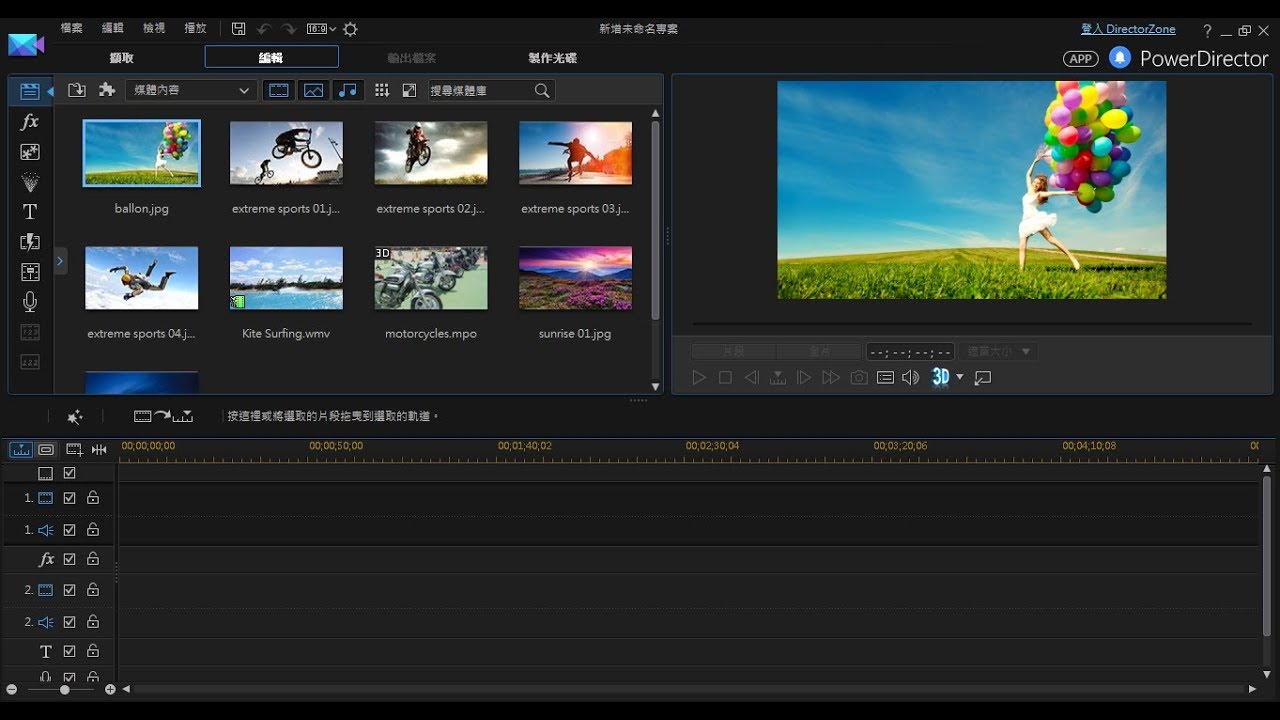
Task: Open the media content dropdown
Action: pyautogui.click(x=190, y=90)
